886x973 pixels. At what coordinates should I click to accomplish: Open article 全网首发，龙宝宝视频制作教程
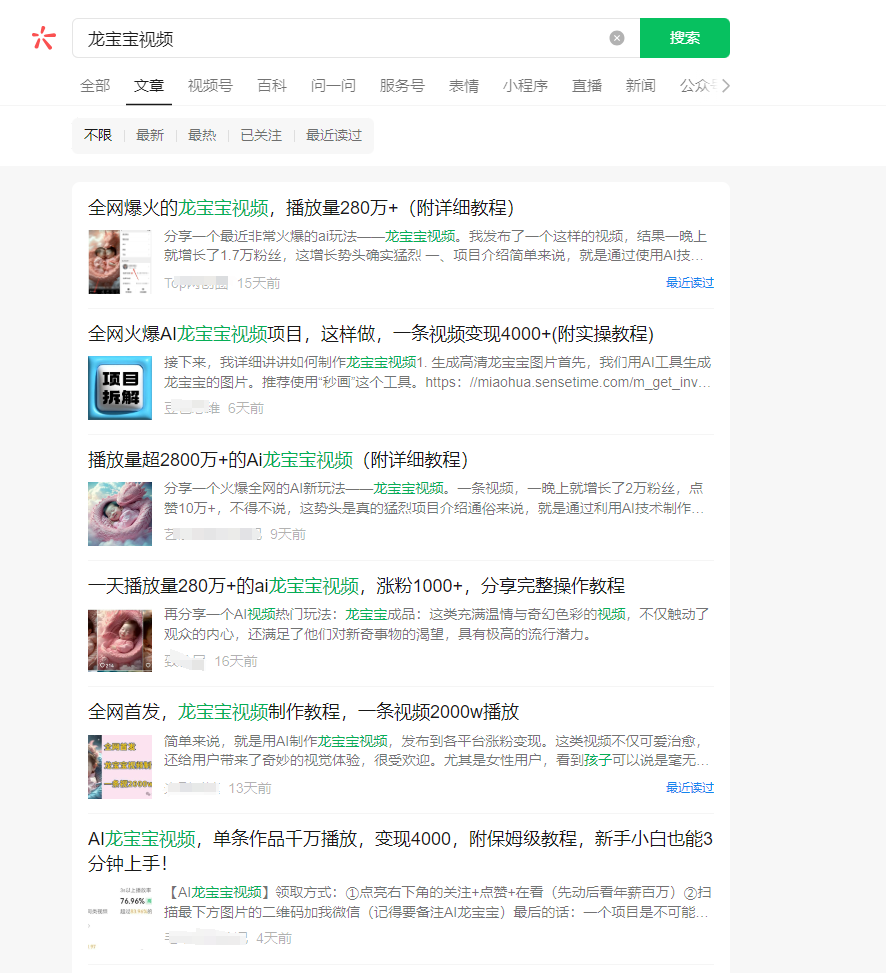[x=303, y=712]
